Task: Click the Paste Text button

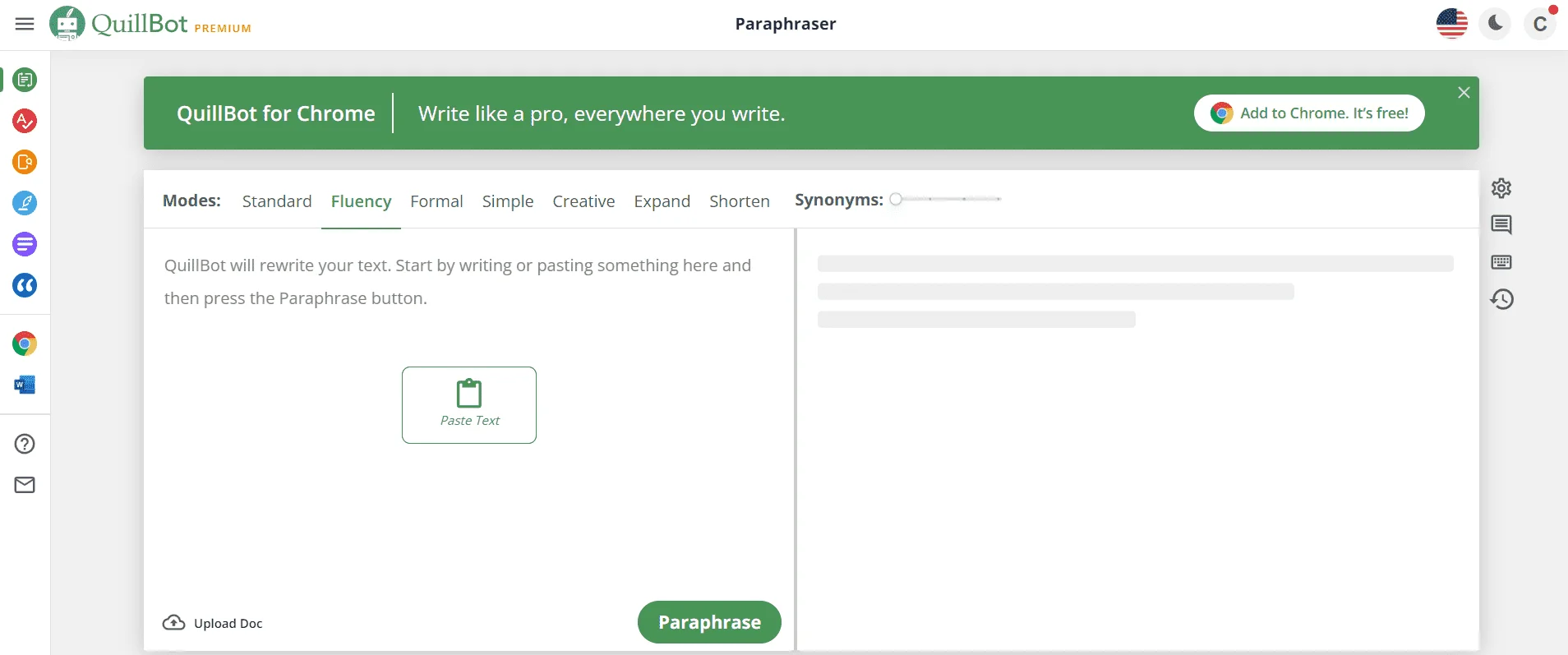Action: 469,405
